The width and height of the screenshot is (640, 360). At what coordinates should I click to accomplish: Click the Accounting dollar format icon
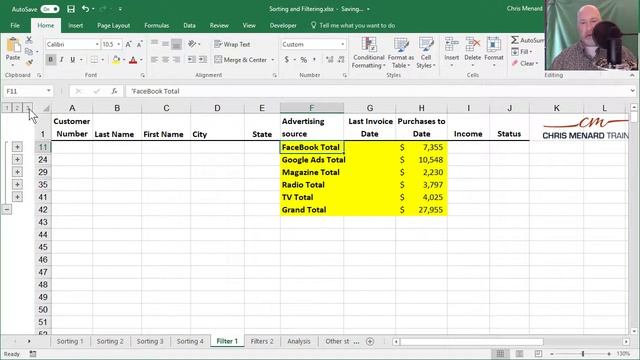pos(287,60)
